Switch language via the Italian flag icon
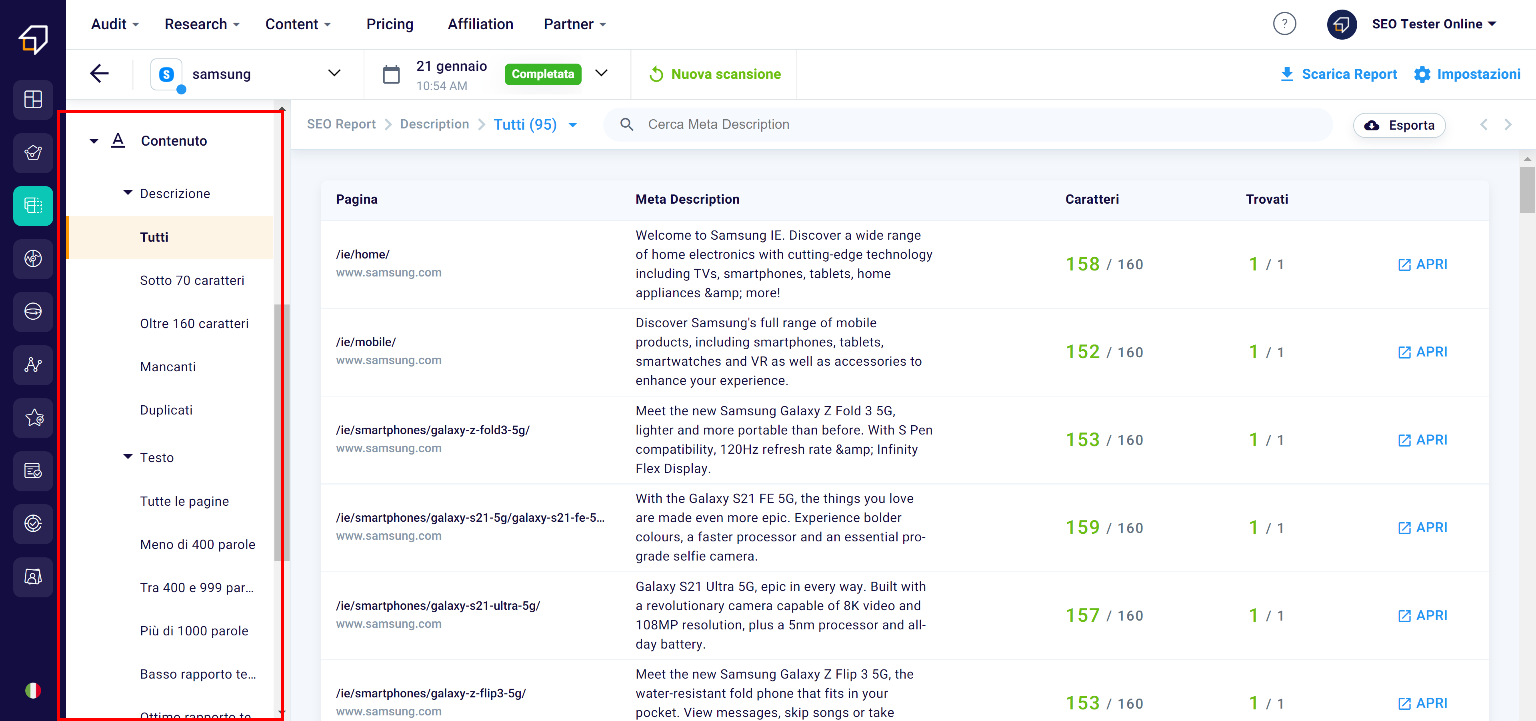 [32, 690]
